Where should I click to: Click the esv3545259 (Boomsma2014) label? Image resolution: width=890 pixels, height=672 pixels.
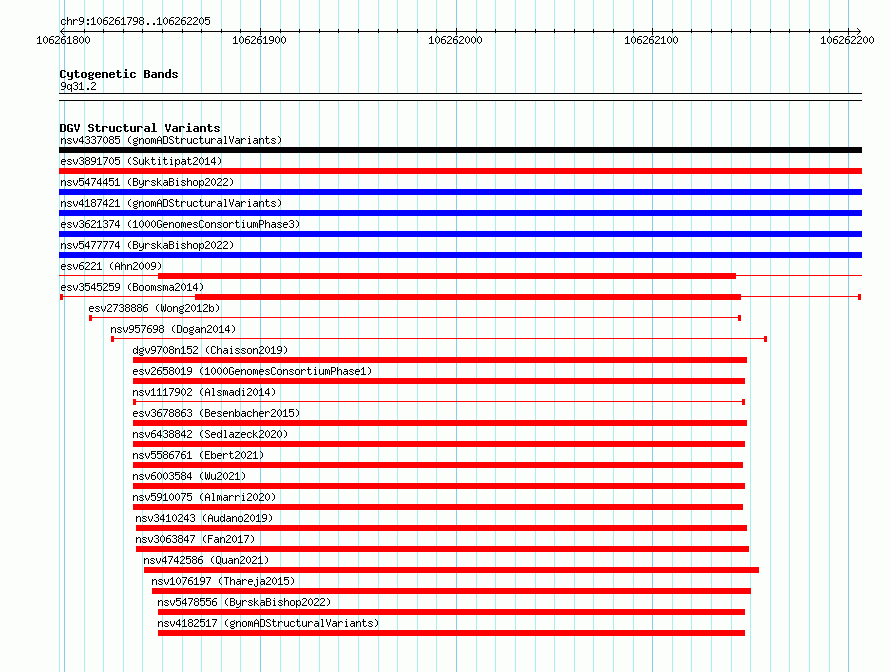tap(132, 287)
